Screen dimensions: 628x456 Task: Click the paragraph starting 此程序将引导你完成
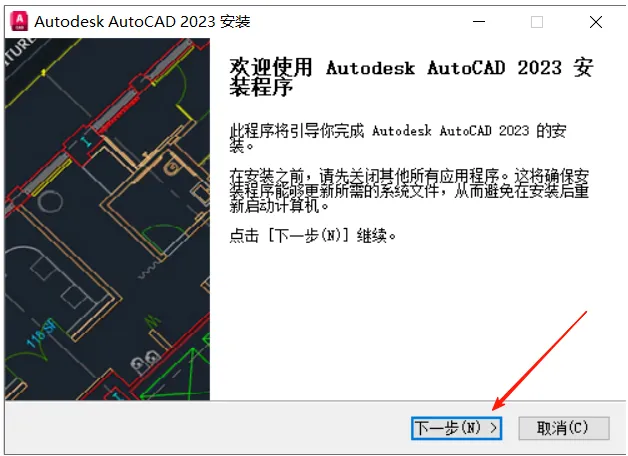point(398,138)
